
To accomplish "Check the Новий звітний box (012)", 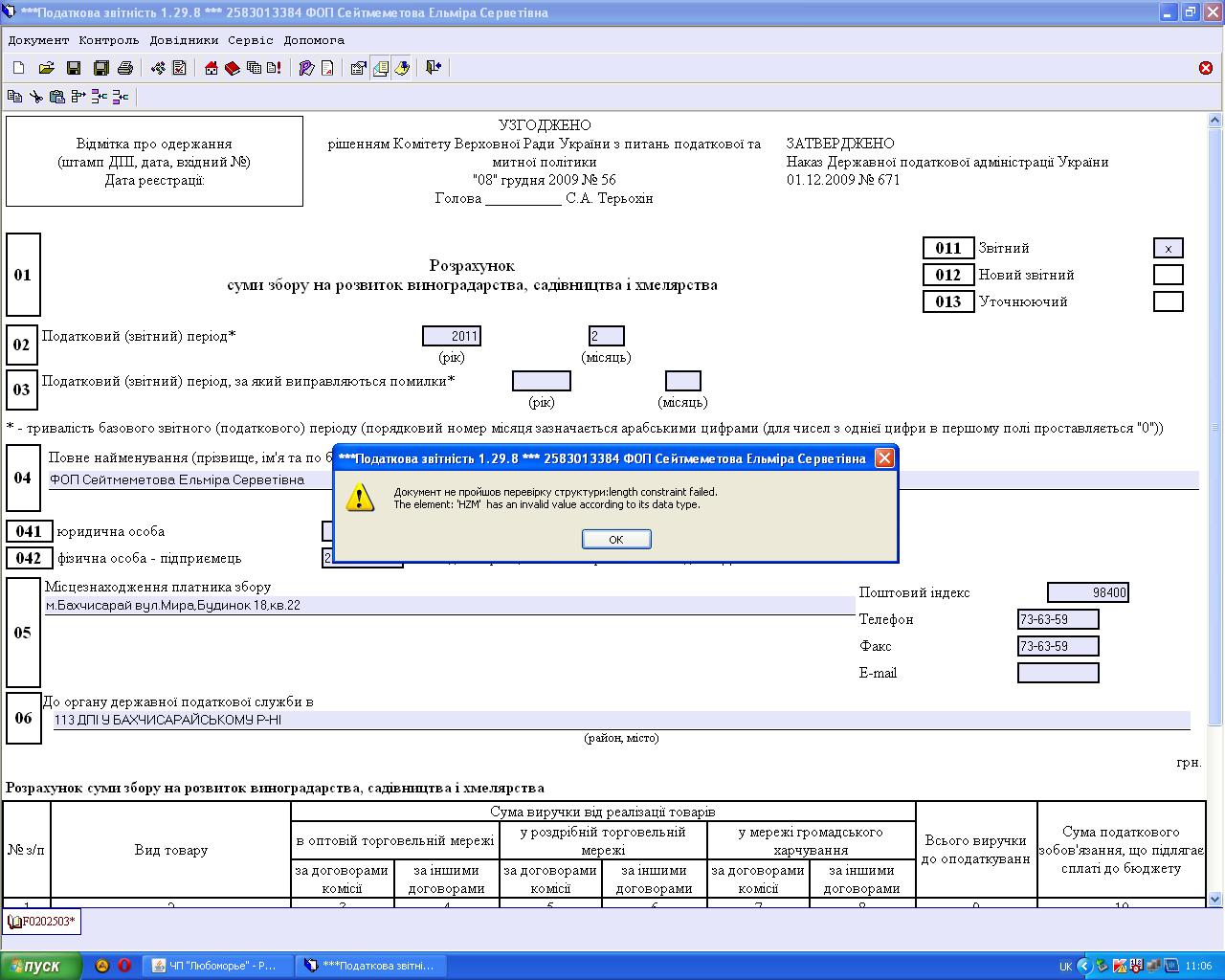I will click(x=1168, y=276).
